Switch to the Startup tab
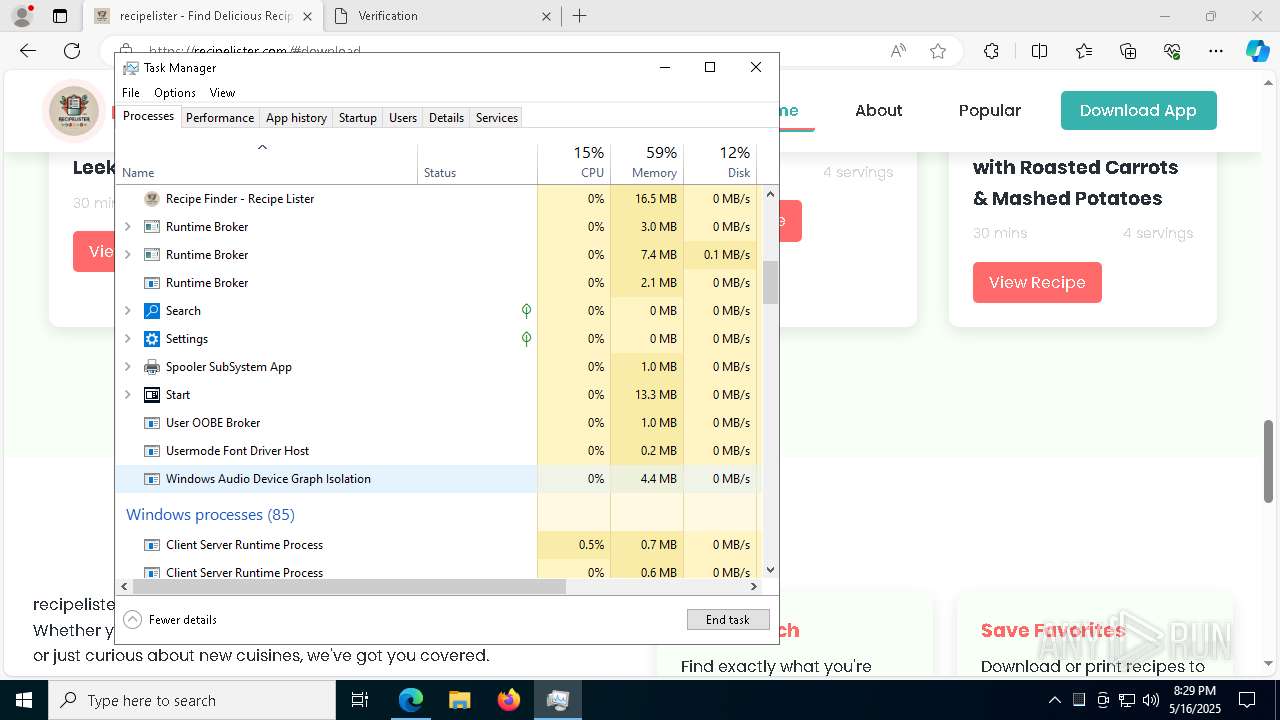The width and height of the screenshot is (1280, 720). pos(357,118)
